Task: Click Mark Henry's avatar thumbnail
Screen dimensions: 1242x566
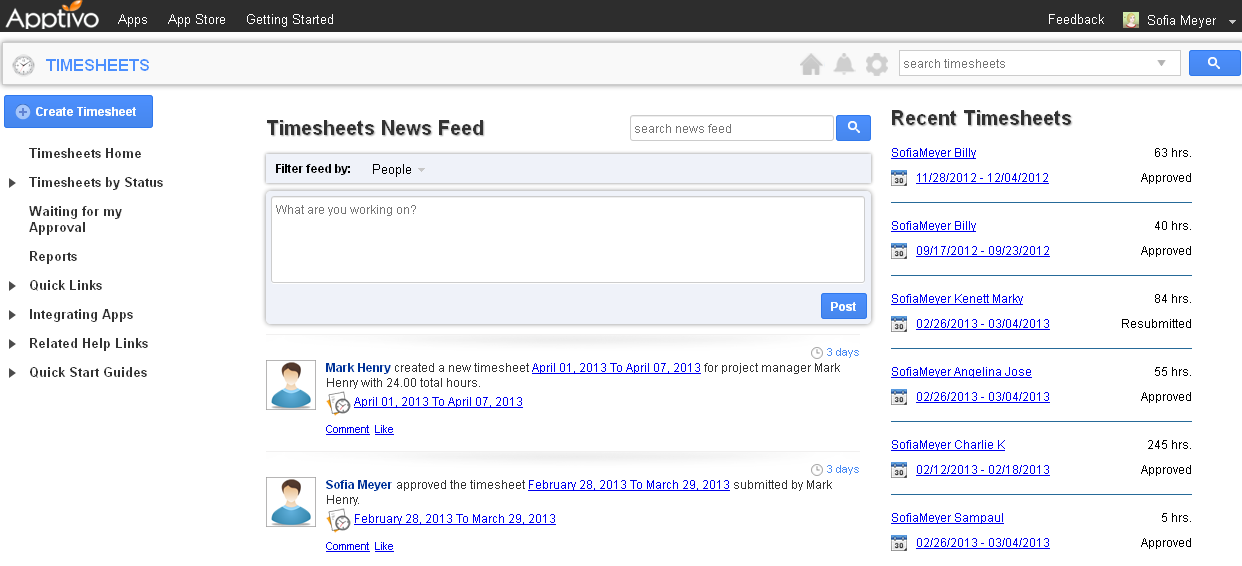Action: tap(291, 385)
